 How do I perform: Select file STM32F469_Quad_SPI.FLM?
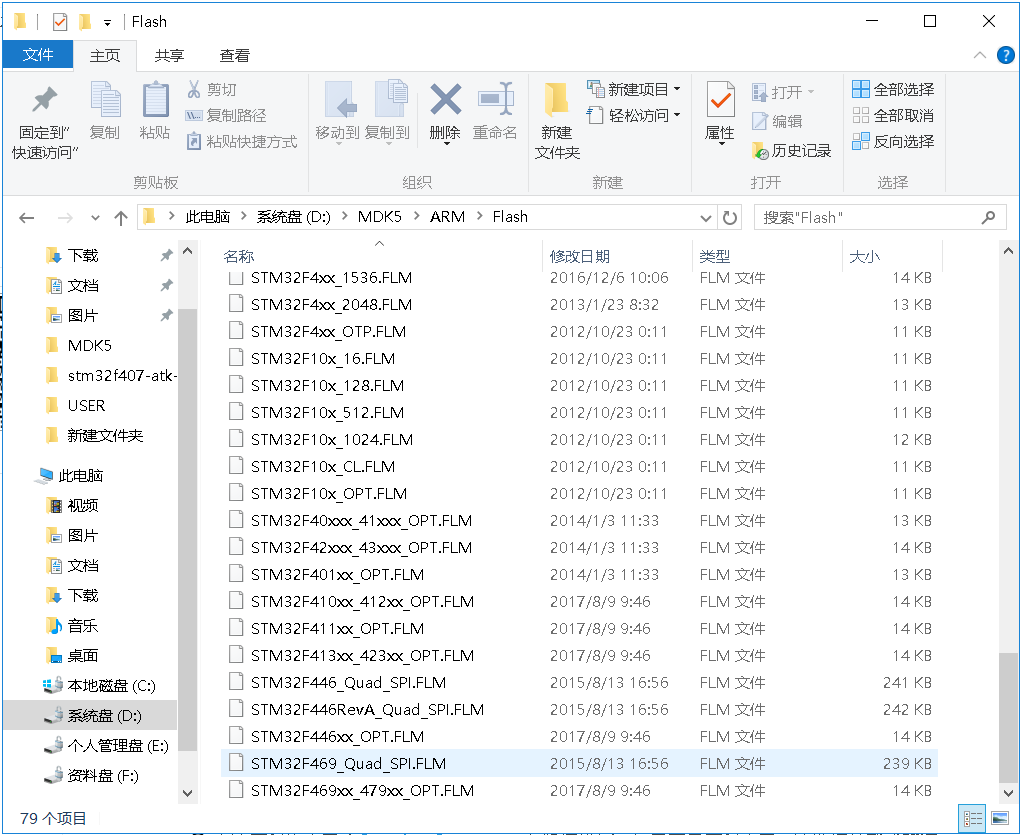pos(579,763)
